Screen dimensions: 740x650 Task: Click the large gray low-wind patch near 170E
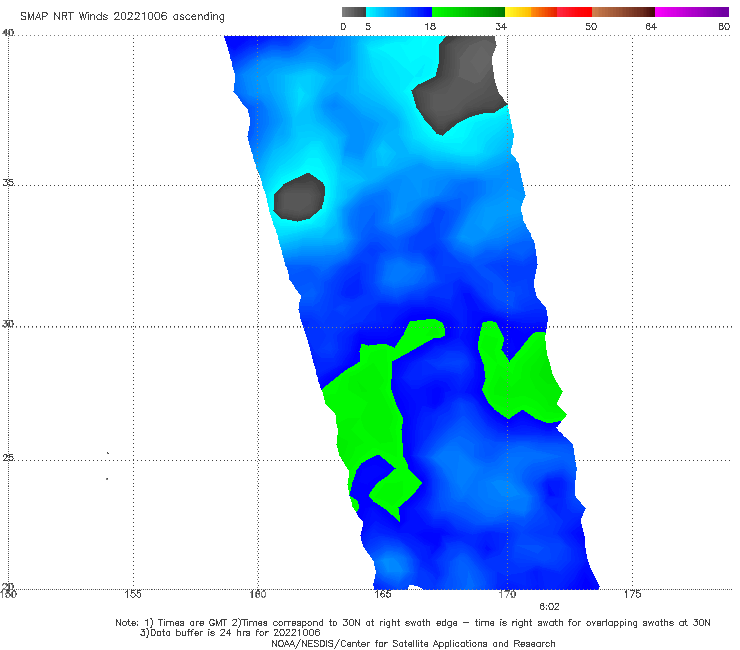(460, 83)
